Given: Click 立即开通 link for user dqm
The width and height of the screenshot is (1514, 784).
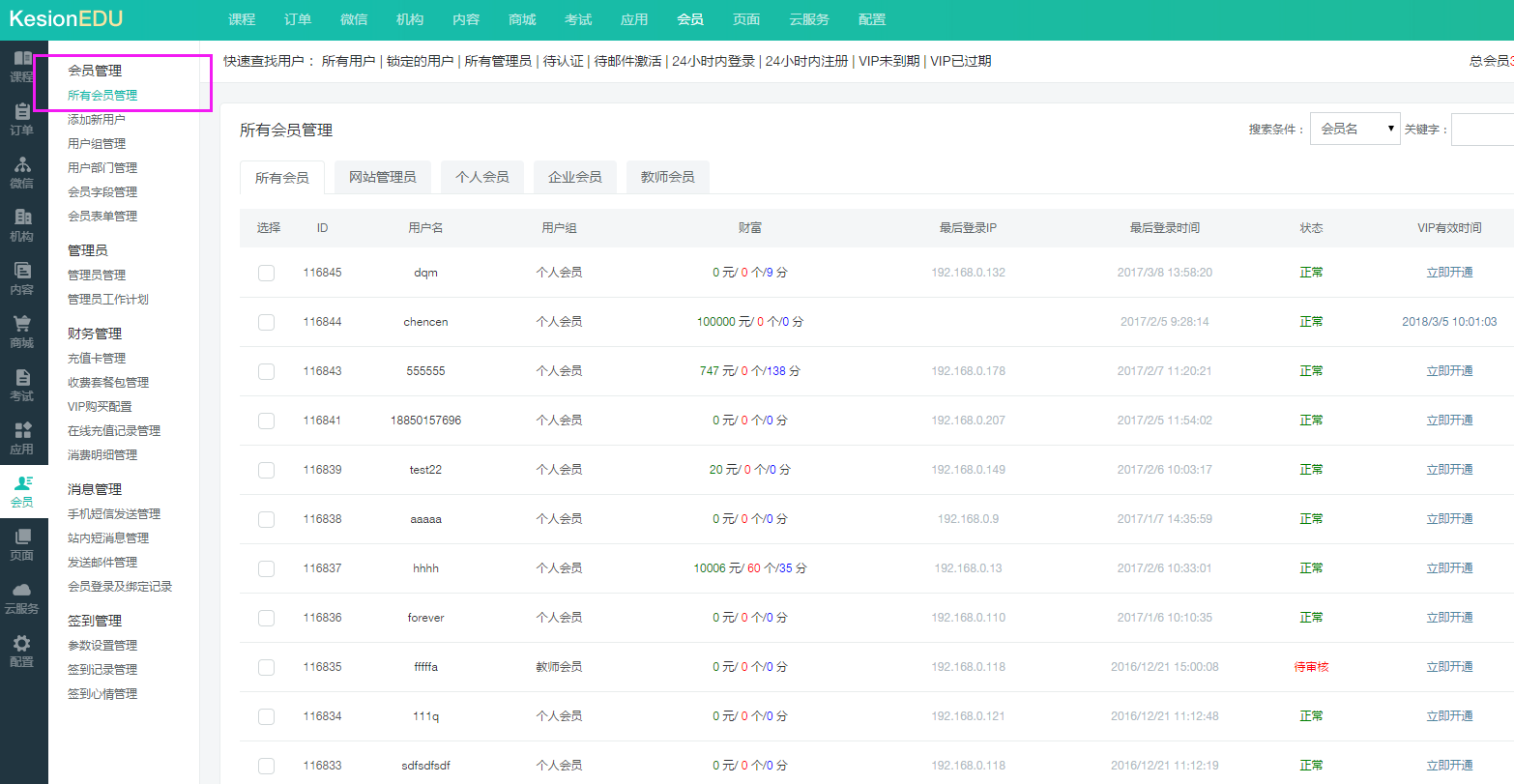Looking at the screenshot, I should [x=1449, y=273].
